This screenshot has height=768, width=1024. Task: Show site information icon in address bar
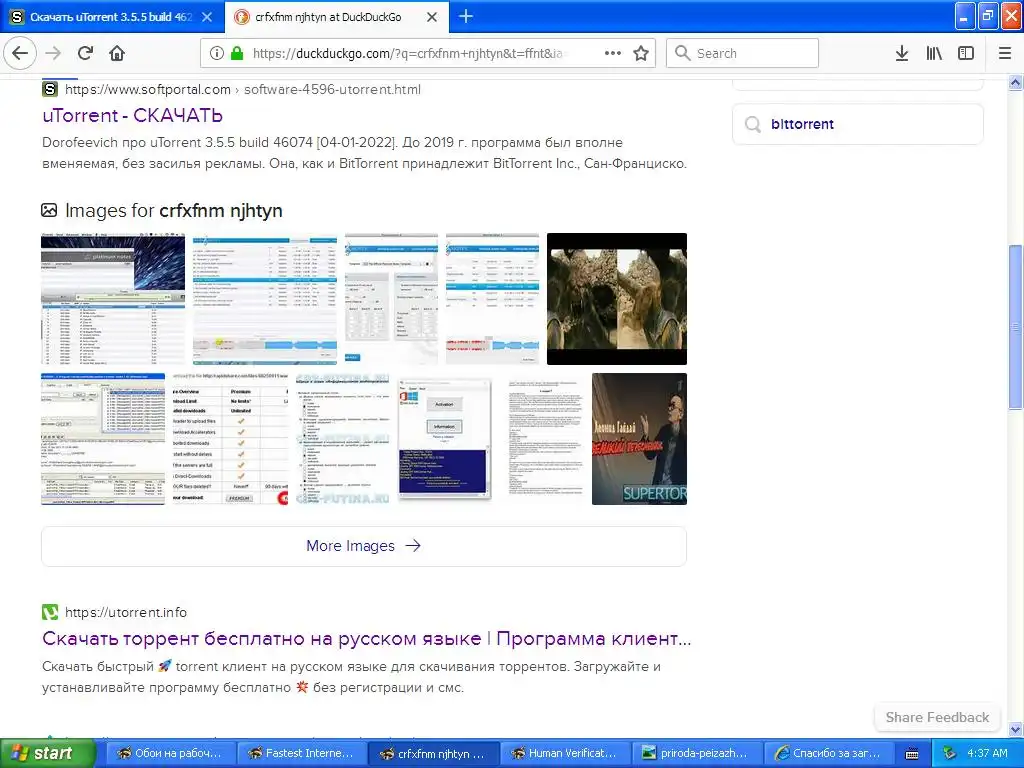(x=216, y=53)
